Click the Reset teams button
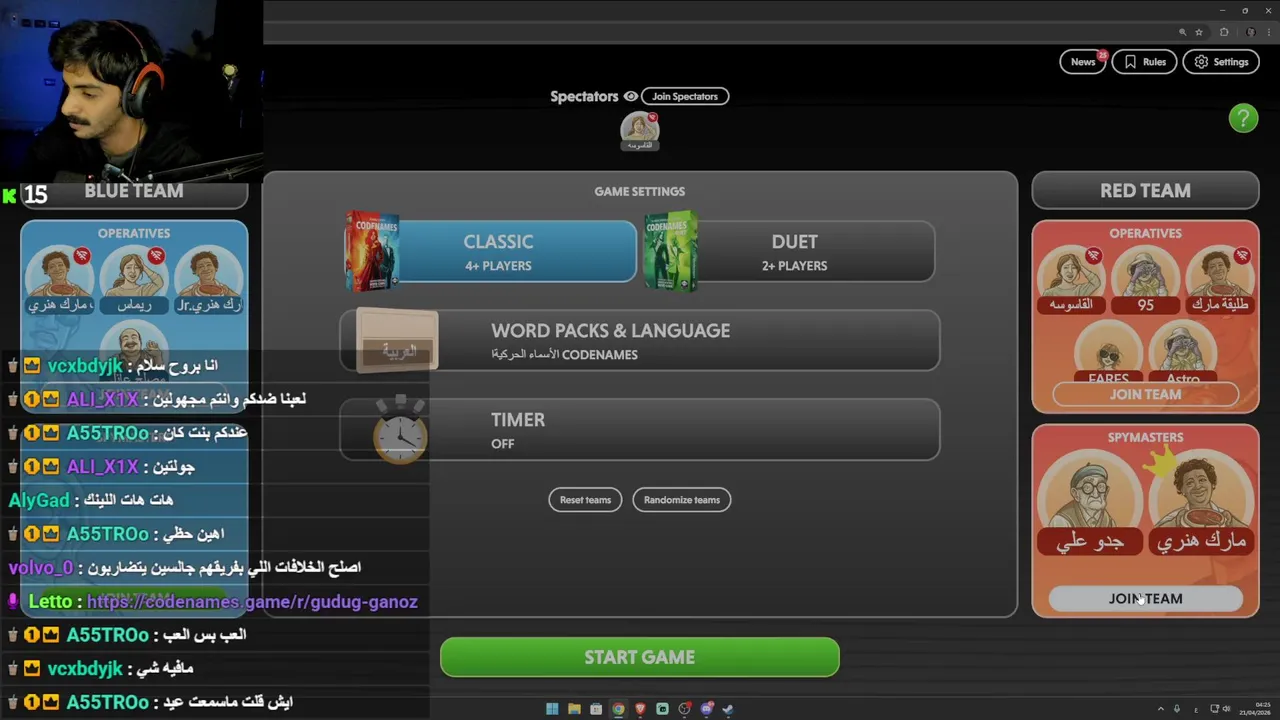The image size is (1280, 720). click(x=585, y=500)
